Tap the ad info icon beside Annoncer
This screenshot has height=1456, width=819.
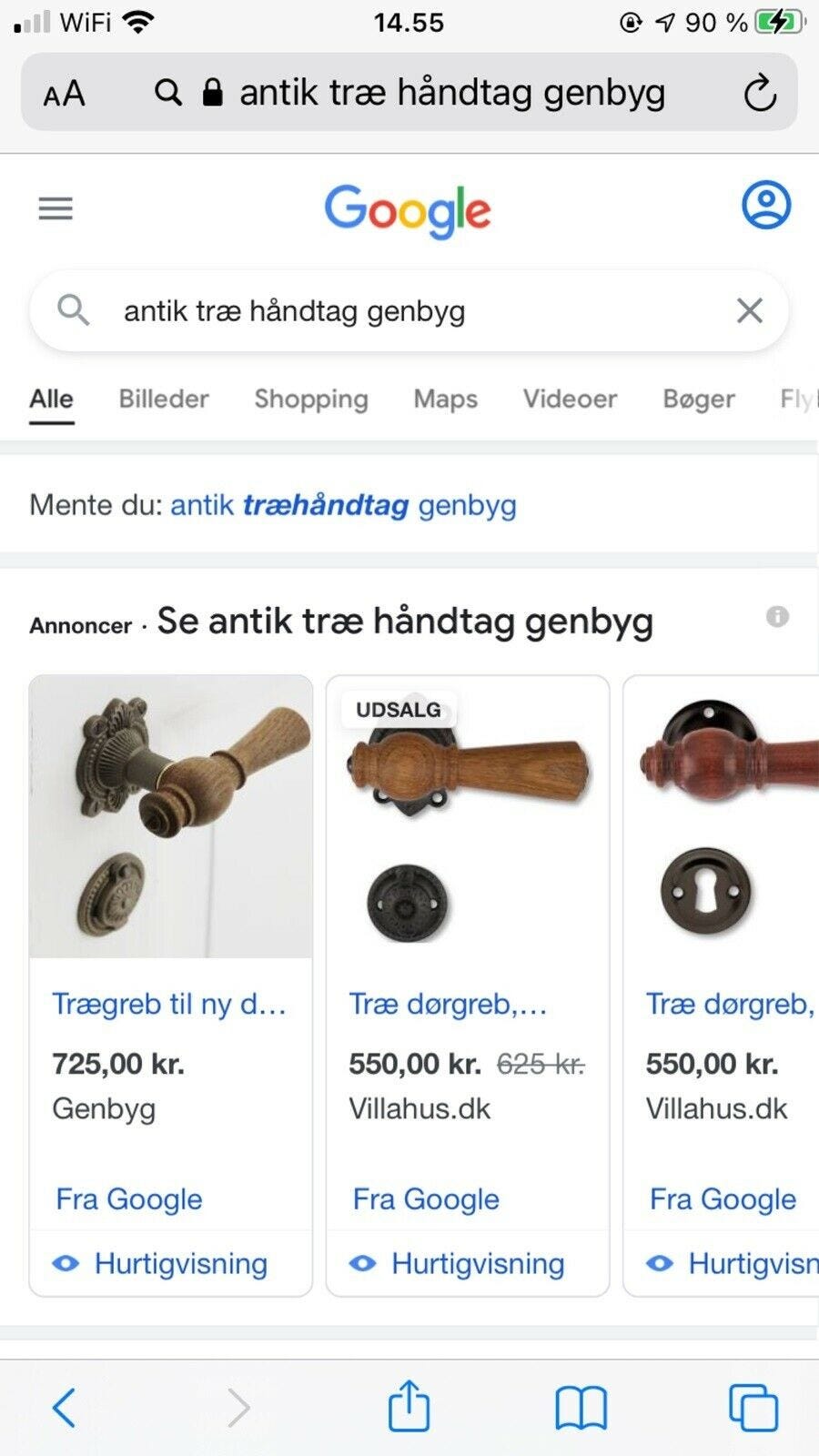click(x=777, y=617)
